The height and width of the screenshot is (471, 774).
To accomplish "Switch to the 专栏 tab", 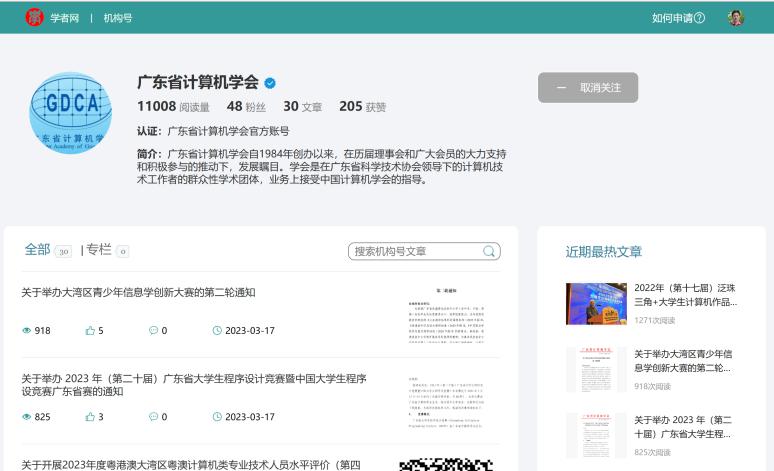I will 99,250.
